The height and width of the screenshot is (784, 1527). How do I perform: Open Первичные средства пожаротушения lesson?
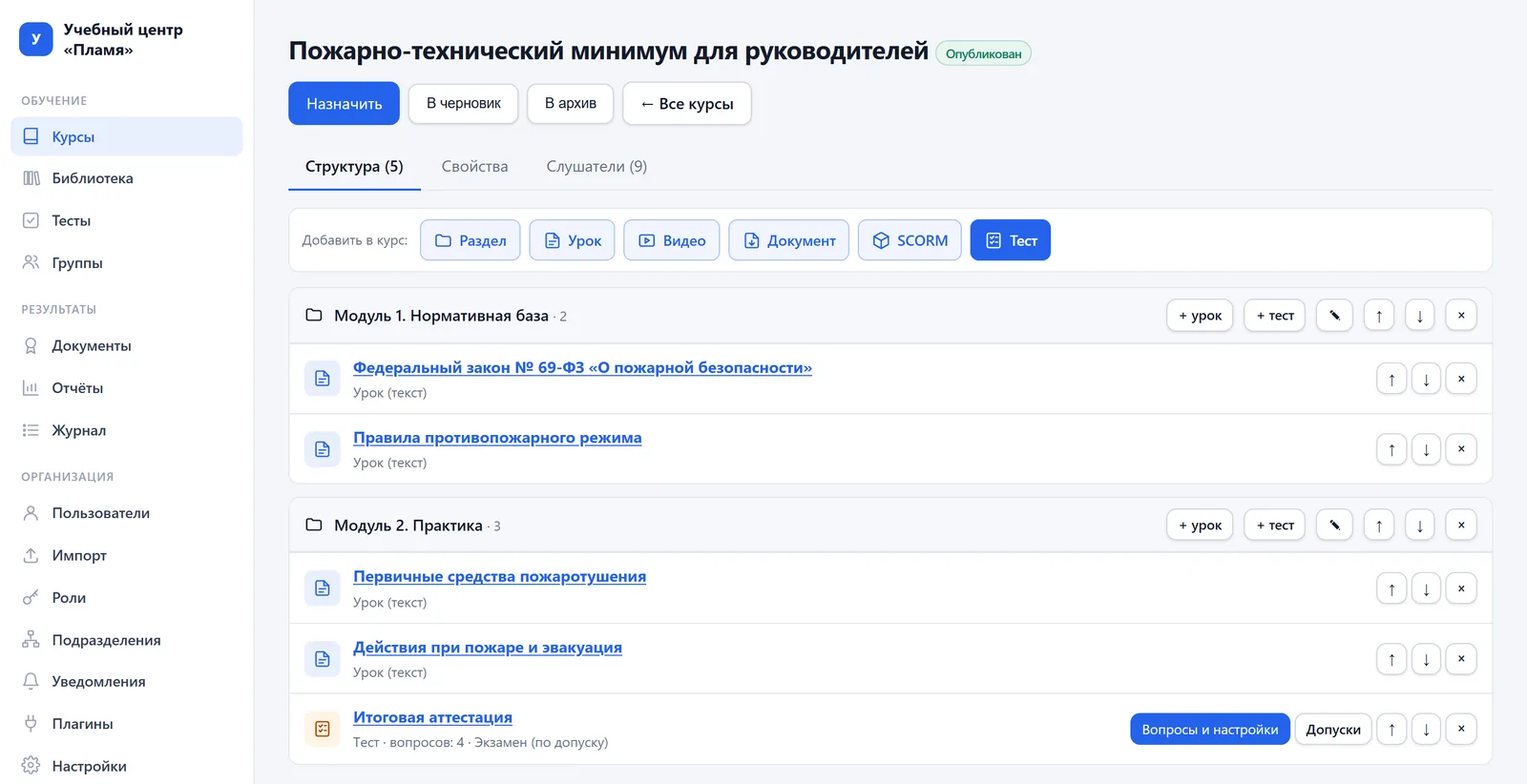499,576
